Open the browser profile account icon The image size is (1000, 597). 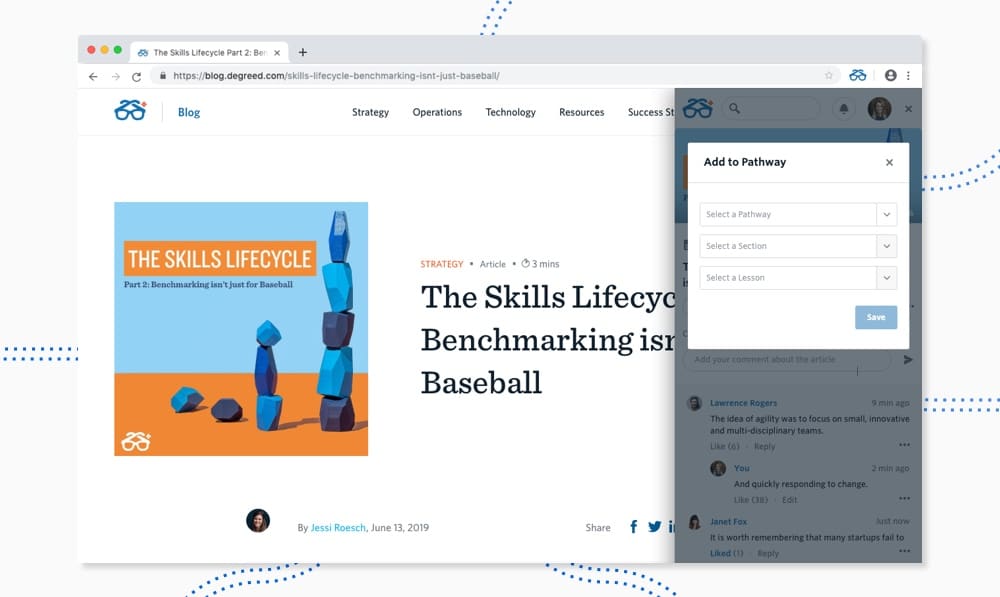(890, 75)
